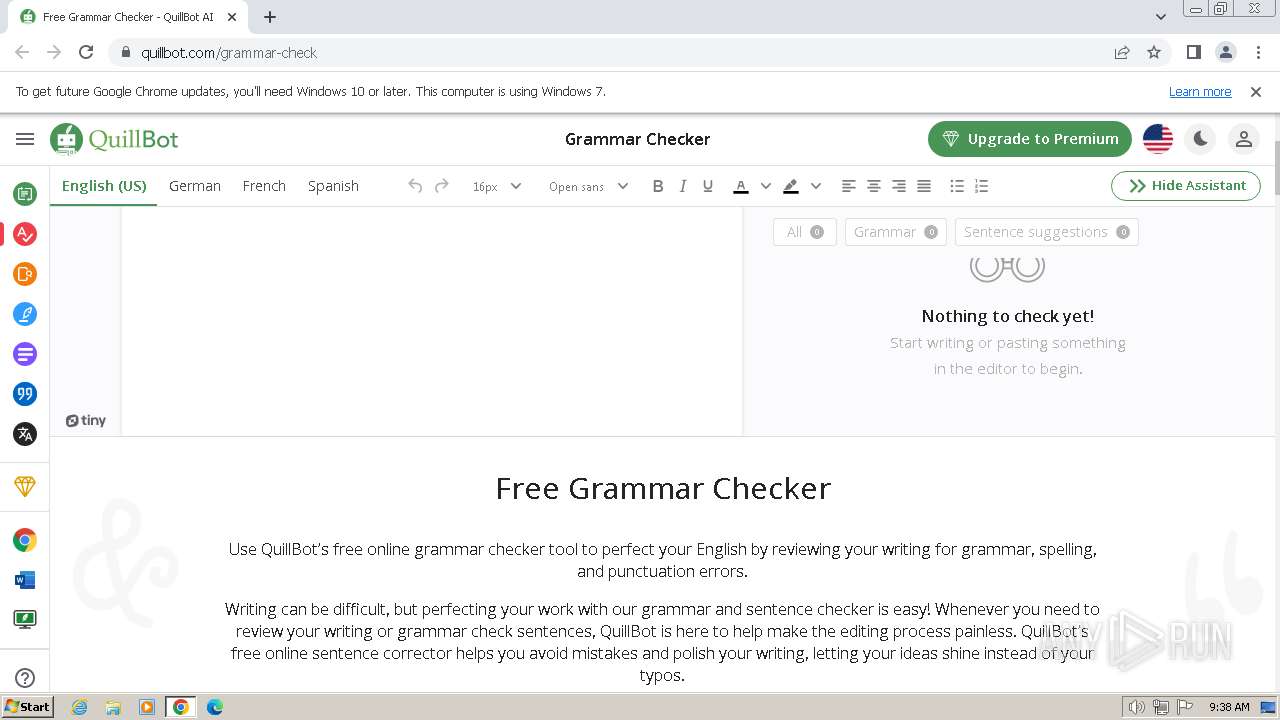Justify the text

pos(924,186)
